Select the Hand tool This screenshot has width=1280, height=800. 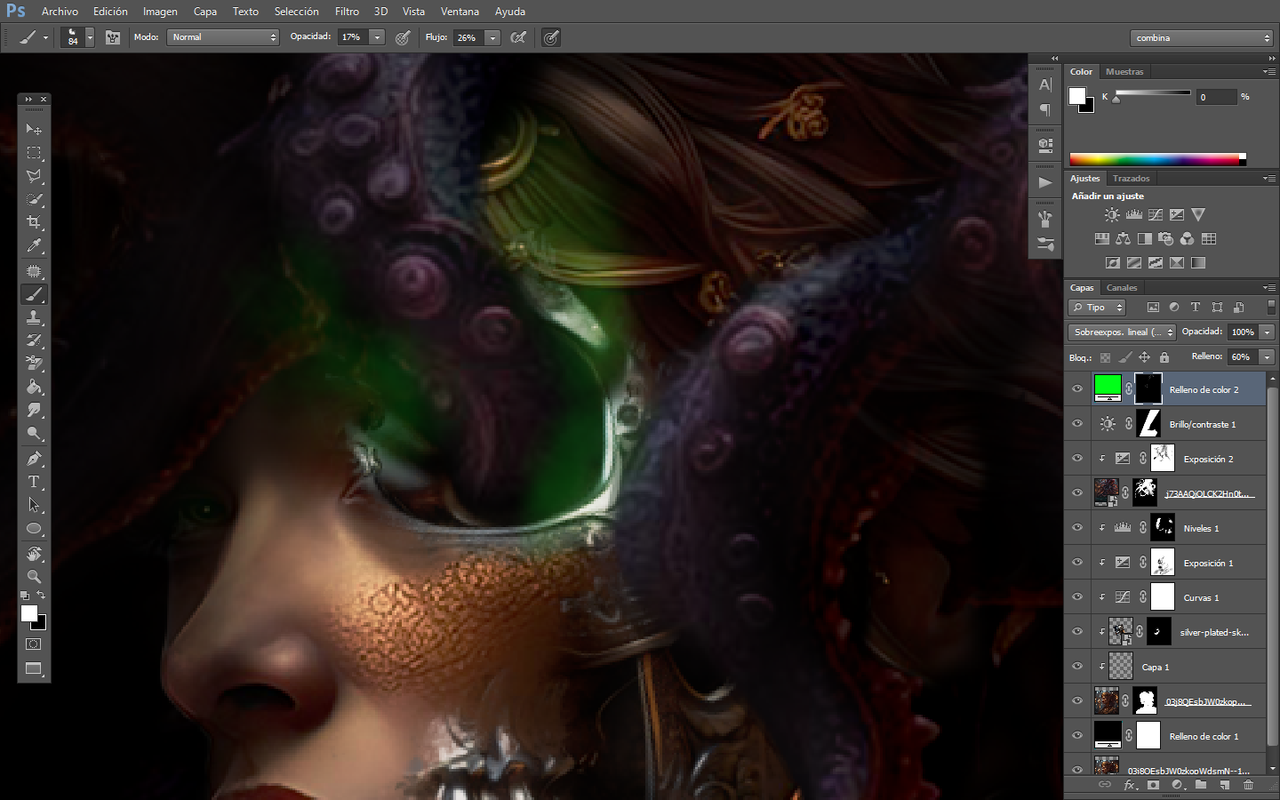tap(34, 553)
